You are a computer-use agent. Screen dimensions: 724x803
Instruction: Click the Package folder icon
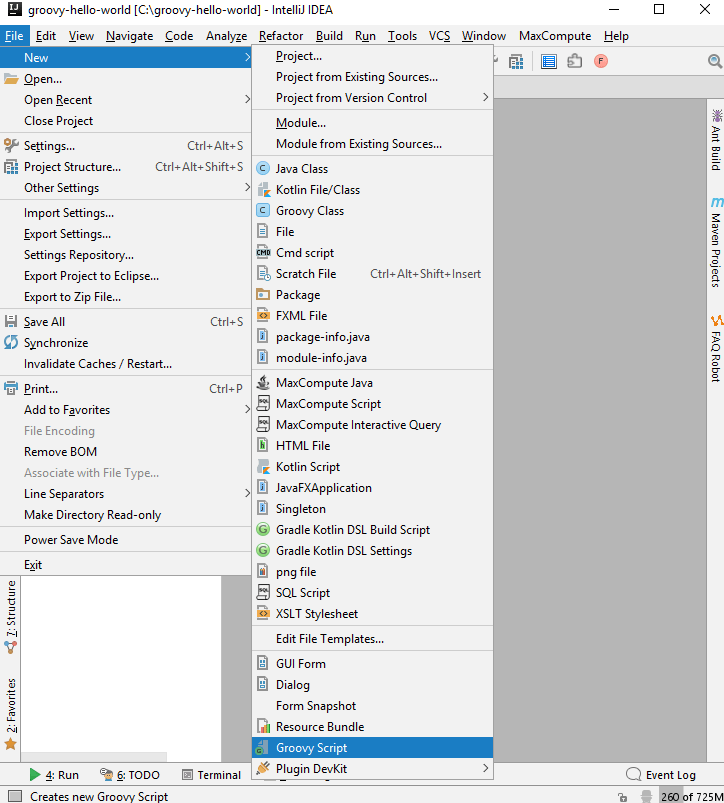(x=263, y=294)
